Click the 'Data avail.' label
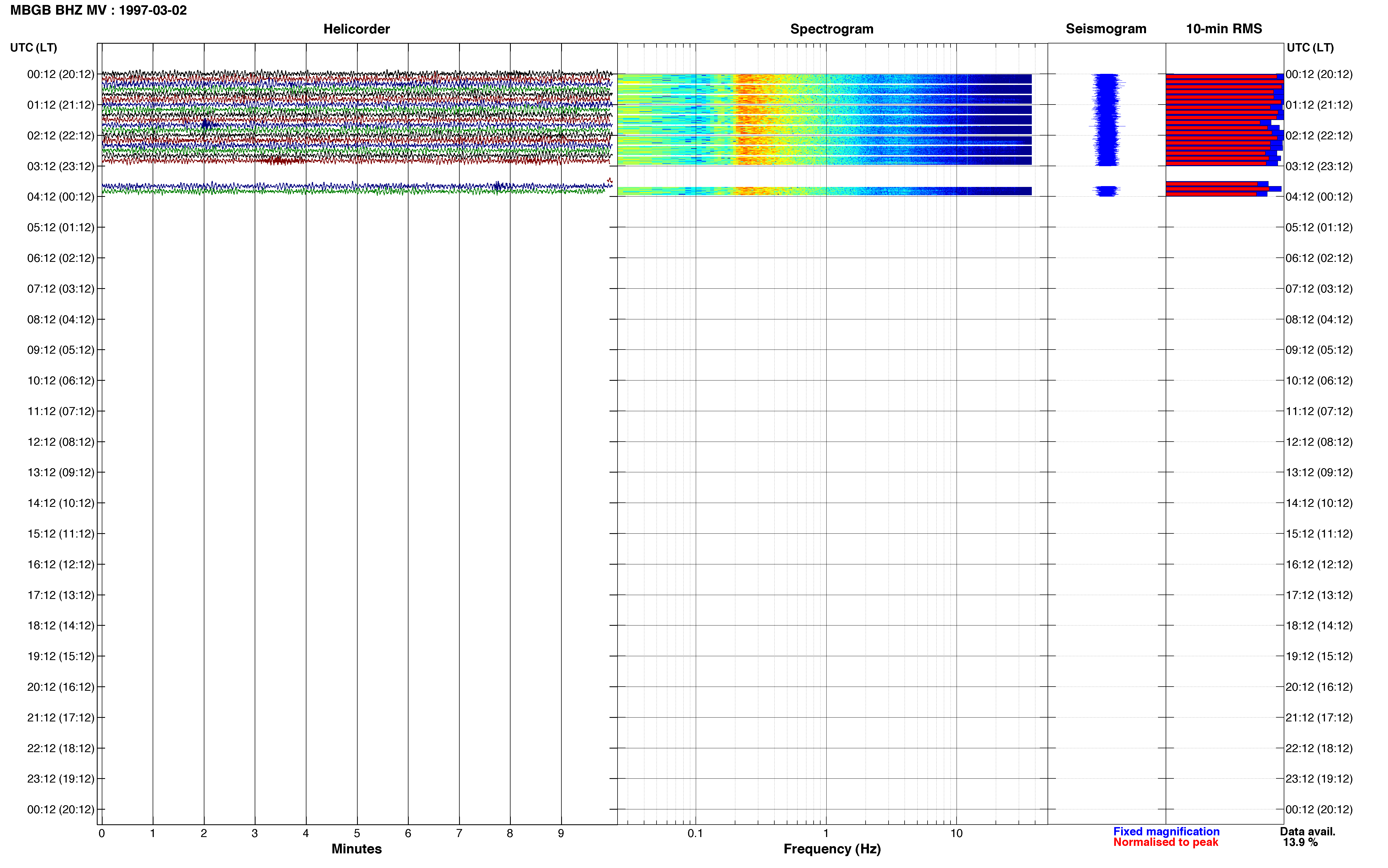 click(x=1308, y=831)
